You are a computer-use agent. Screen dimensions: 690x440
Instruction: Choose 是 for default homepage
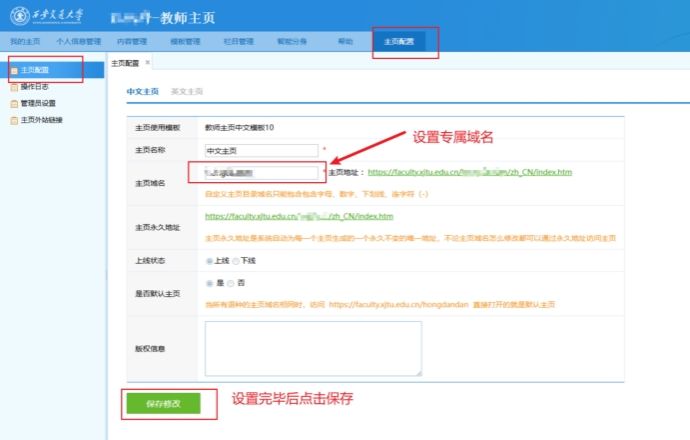click(208, 283)
